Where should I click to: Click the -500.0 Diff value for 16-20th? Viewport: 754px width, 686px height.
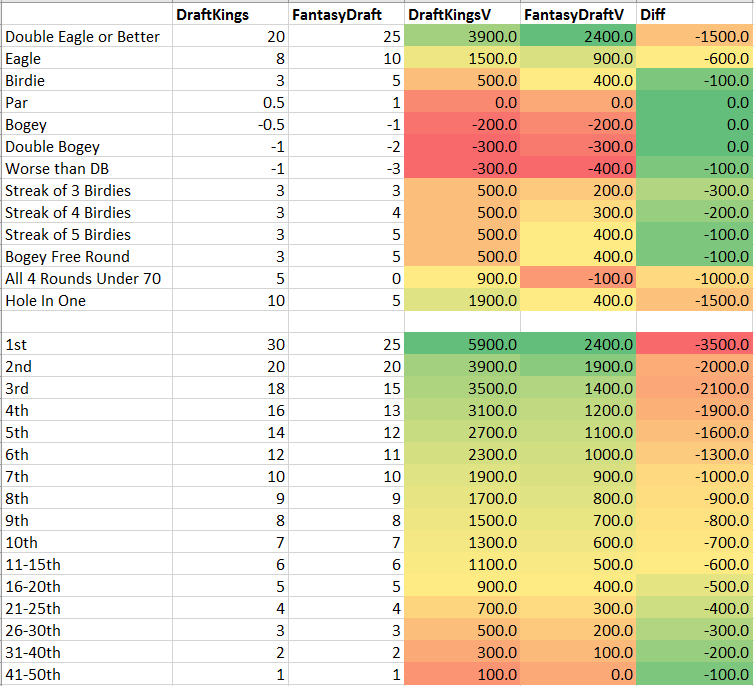point(694,587)
